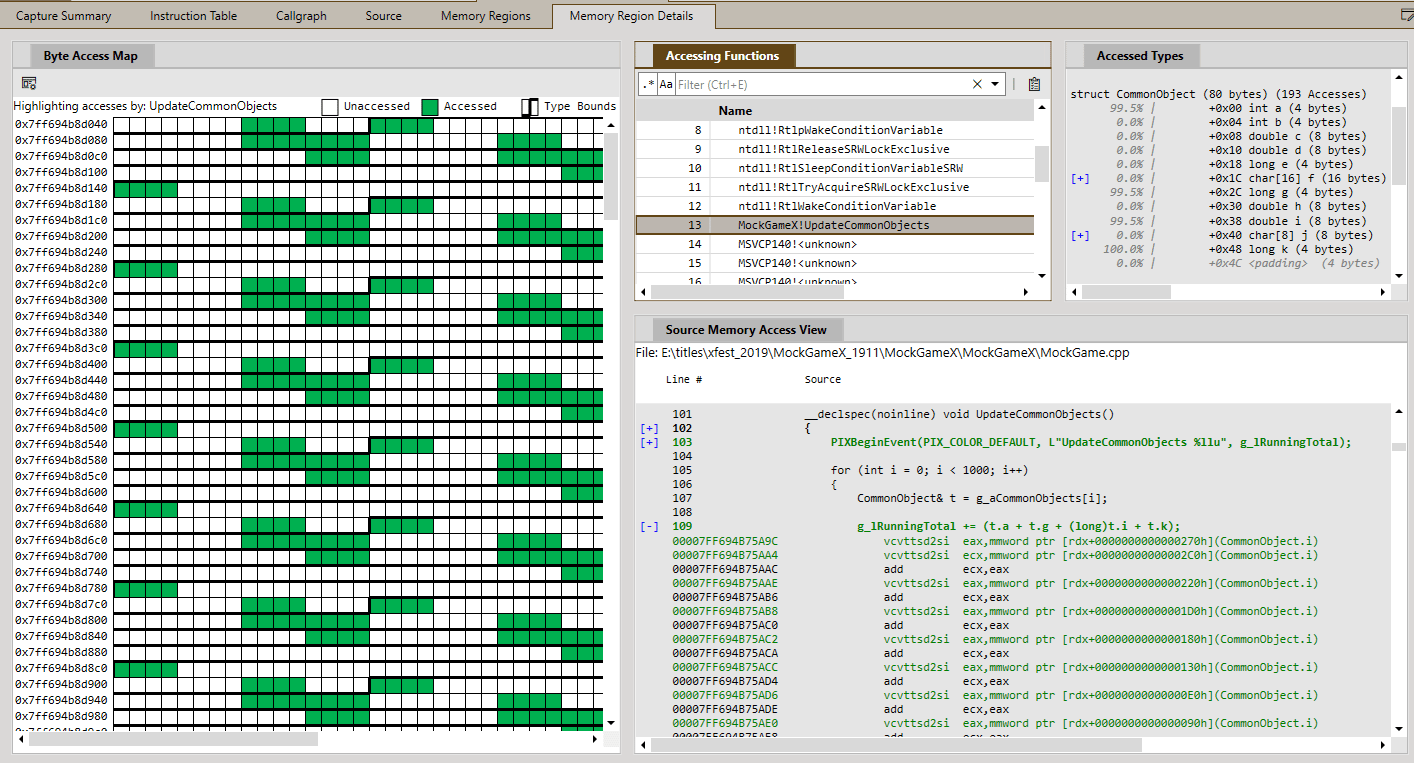
Task: Click the green Accessed legend swatch
Action: tap(430, 106)
